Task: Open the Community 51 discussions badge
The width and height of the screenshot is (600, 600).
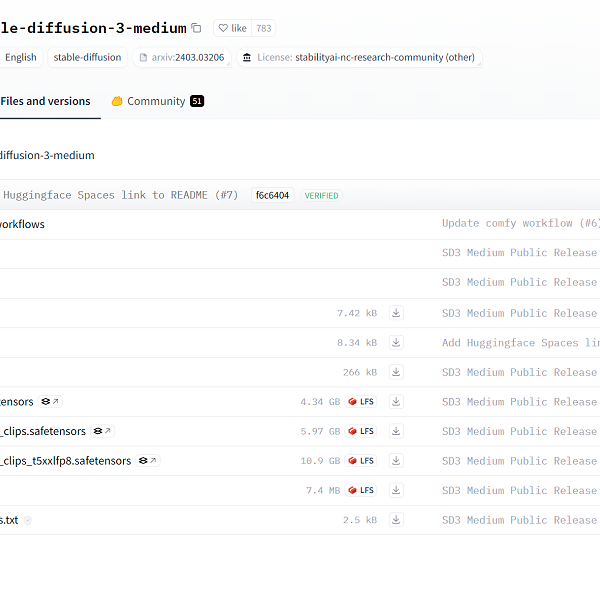Action: point(197,101)
